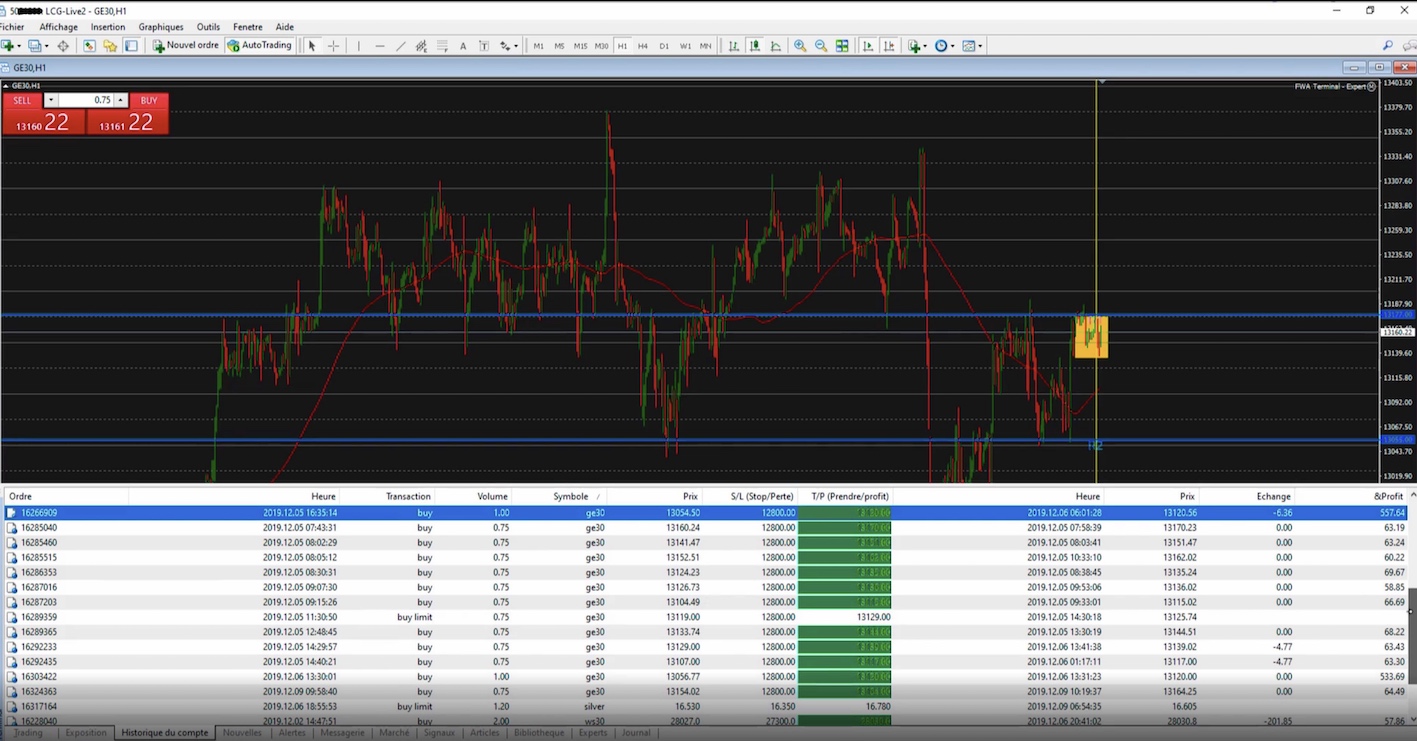Viewport: 1417px width, 741px height.
Task: Sort history by Ordre column
Action: coord(66,496)
